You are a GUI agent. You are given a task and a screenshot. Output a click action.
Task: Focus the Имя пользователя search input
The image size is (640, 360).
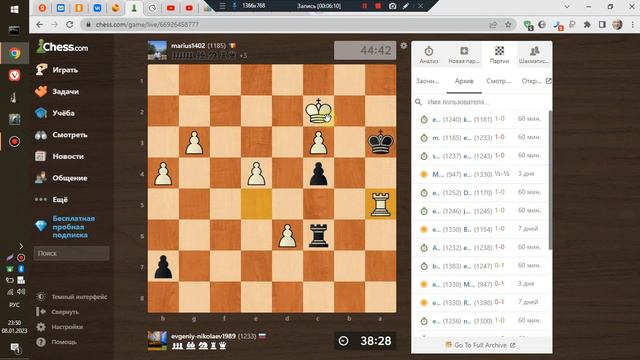[482, 102]
